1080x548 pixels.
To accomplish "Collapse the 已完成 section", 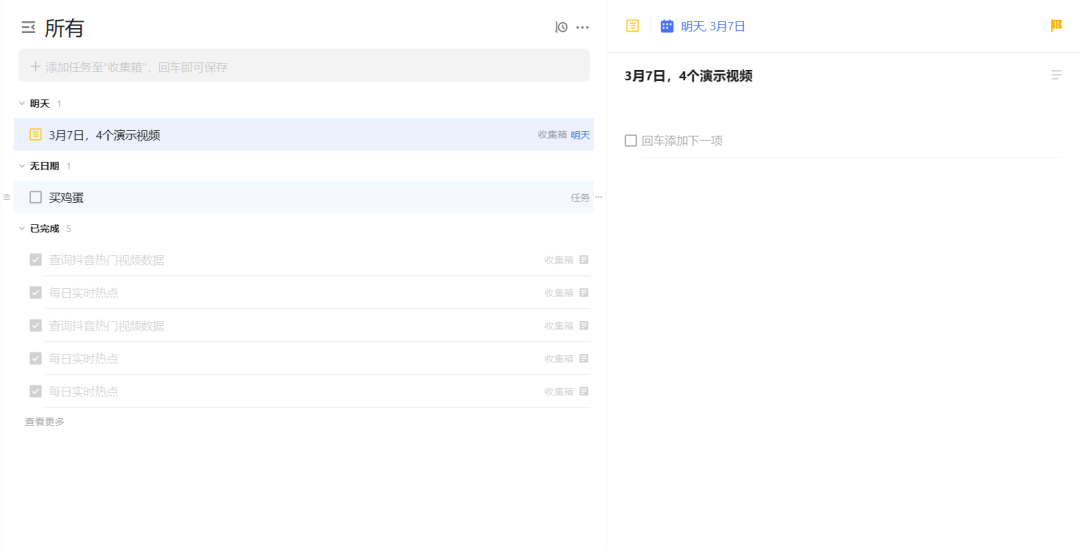I will [x=22, y=228].
